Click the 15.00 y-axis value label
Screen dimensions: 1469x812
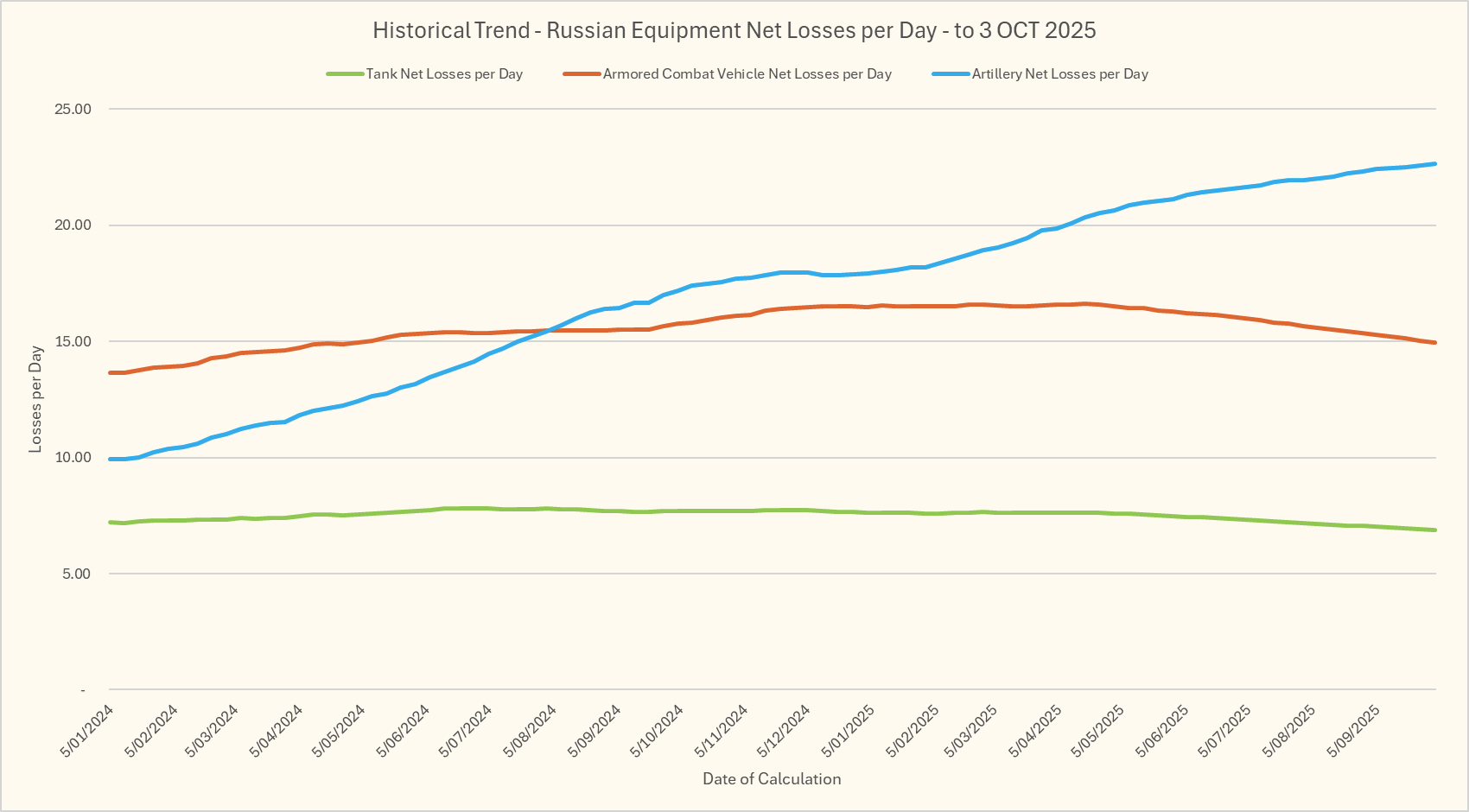pos(73,342)
